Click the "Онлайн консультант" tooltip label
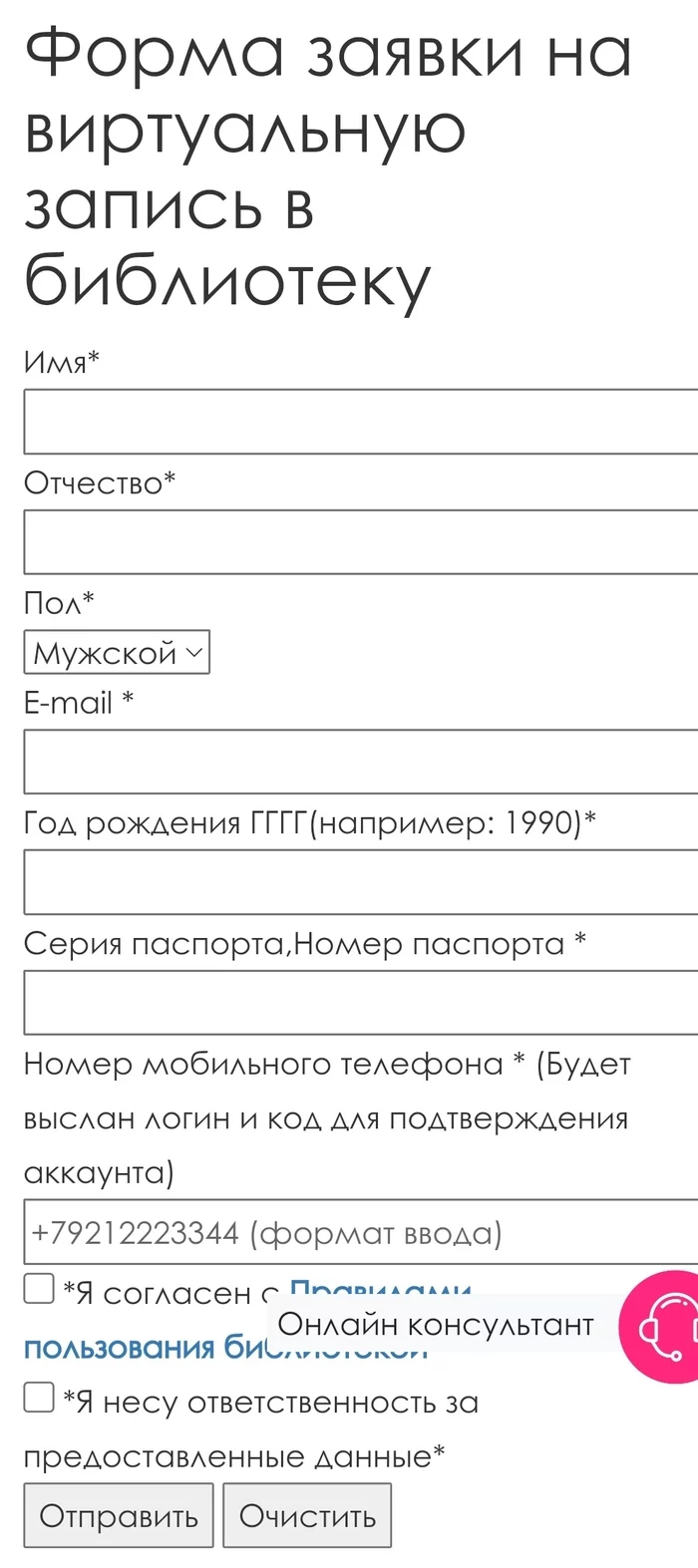 (x=436, y=1325)
